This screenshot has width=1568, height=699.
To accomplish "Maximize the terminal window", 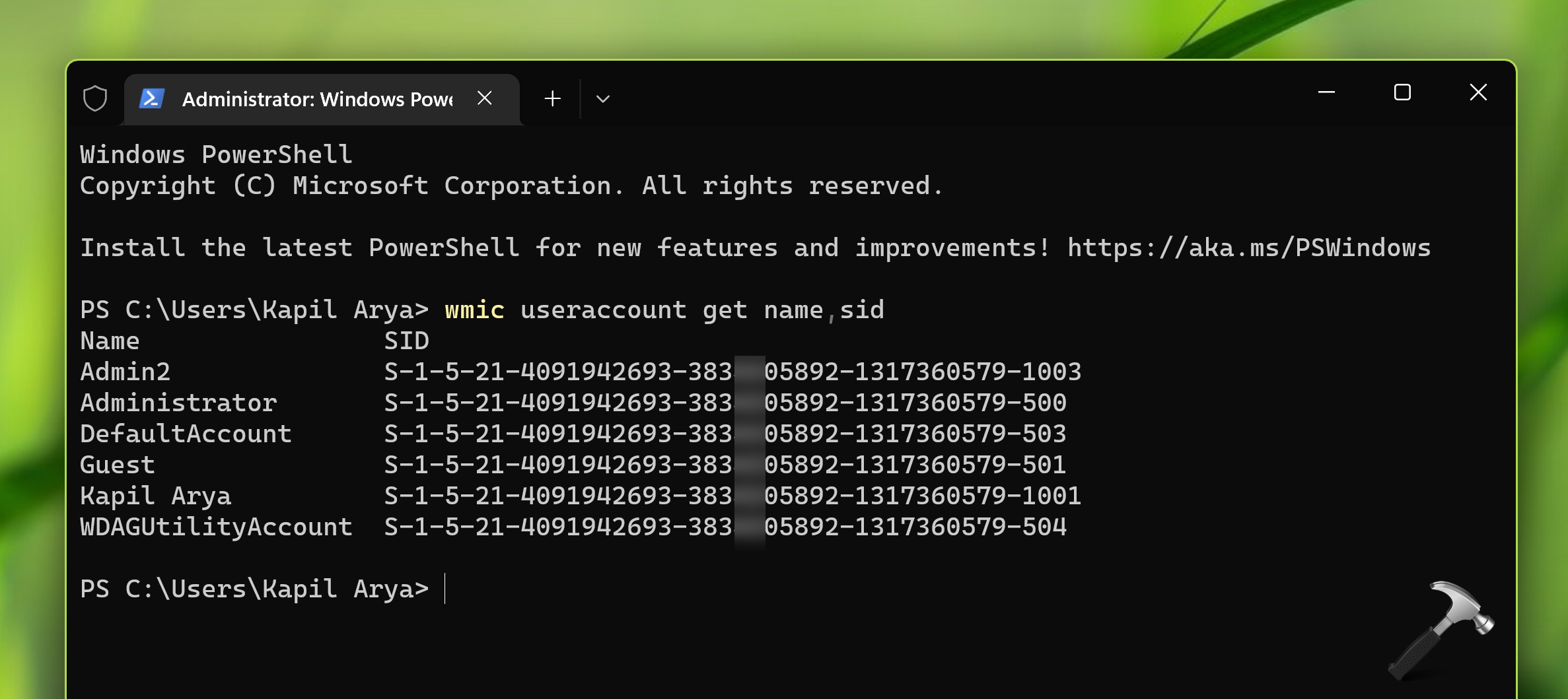I will pyautogui.click(x=1402, y=92).
